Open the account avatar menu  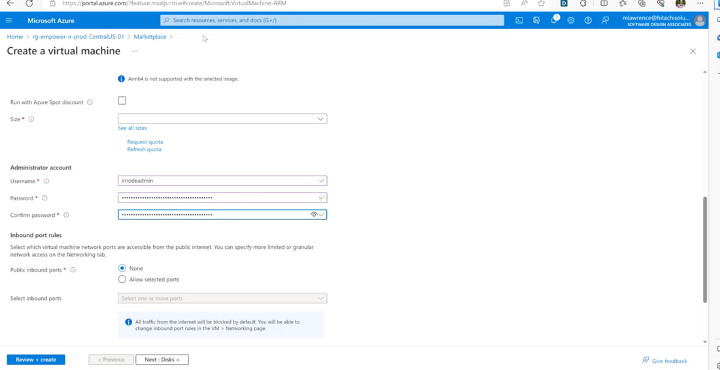700,21
